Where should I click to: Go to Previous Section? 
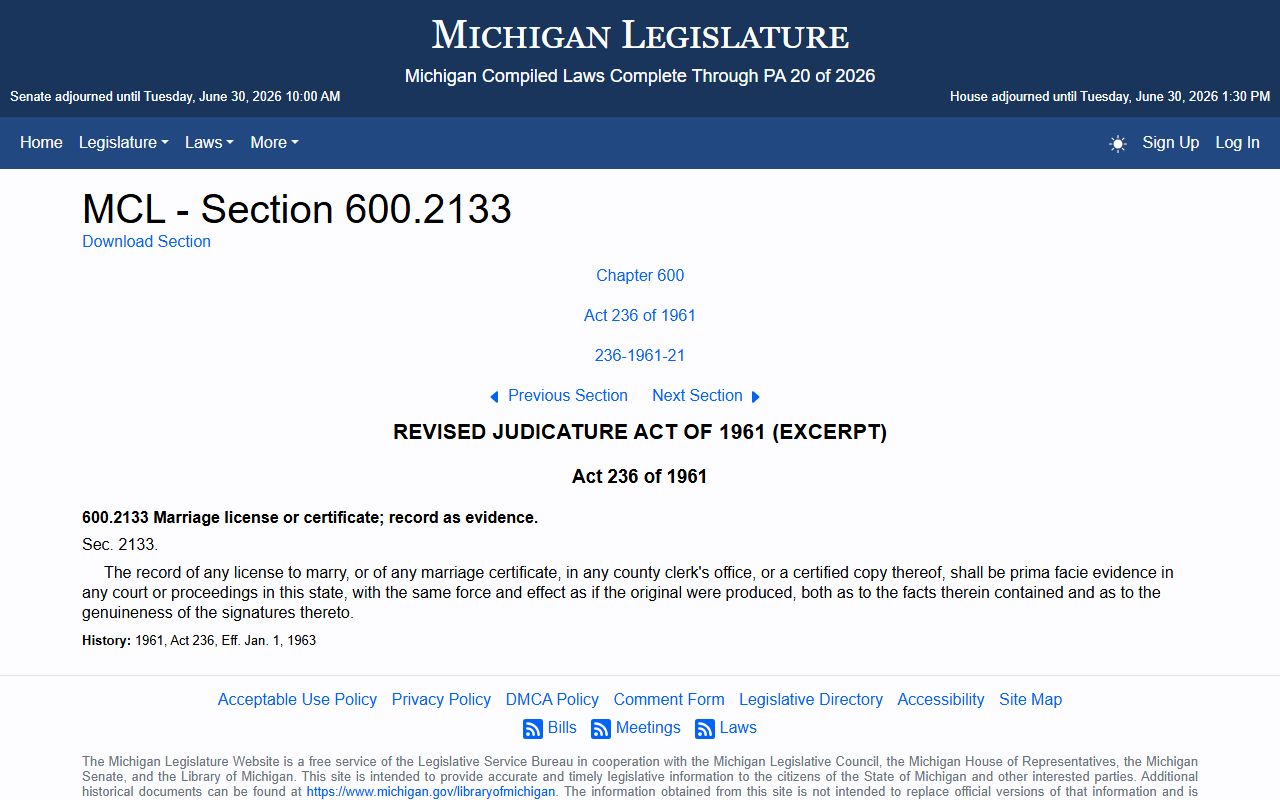tap(568, 395)
